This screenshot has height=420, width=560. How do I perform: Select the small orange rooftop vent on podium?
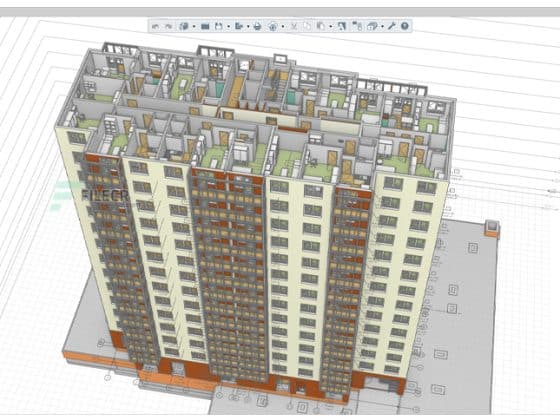(x=492, y=228)
